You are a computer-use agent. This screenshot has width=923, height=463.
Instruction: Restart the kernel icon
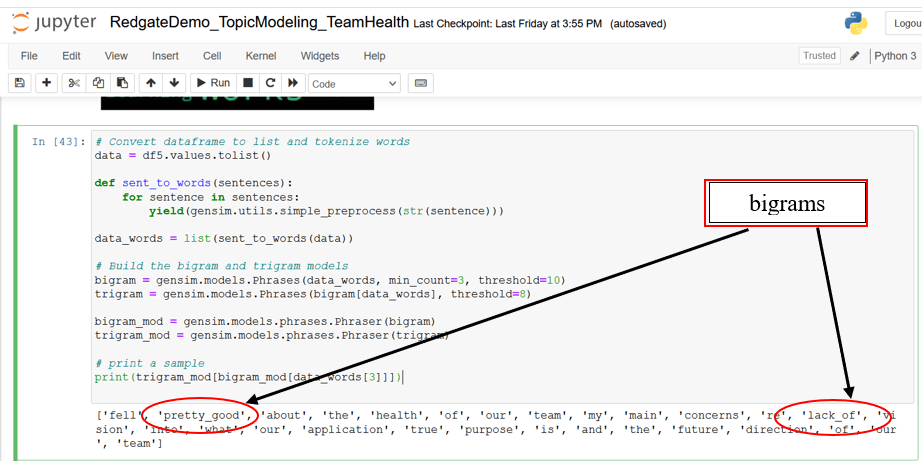point(270,83)
